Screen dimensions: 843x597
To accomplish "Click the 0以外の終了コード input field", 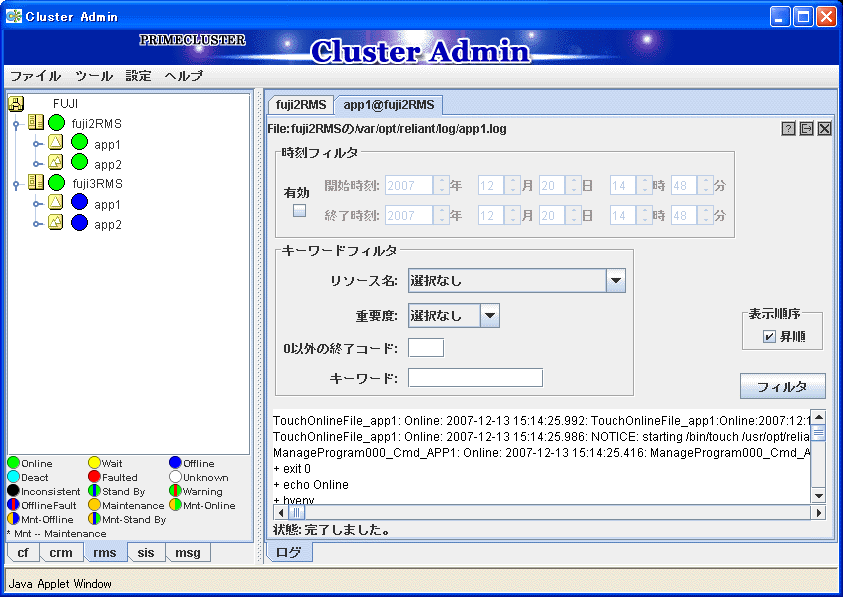I will pos(426,348).
